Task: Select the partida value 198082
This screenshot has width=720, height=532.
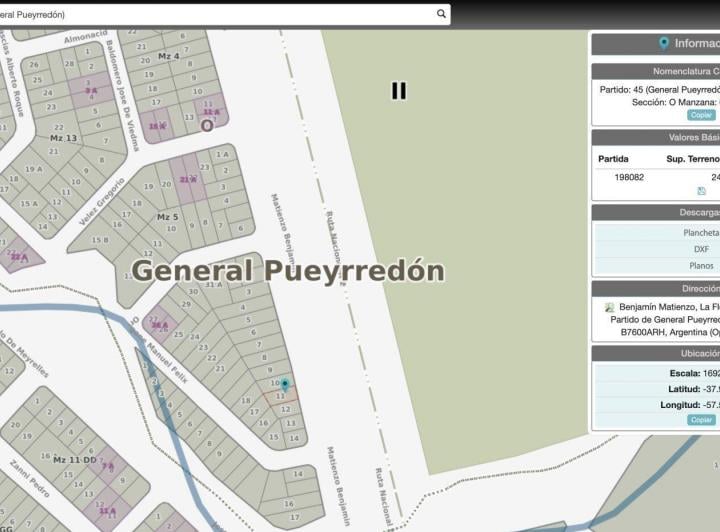Action: (629, 177)
